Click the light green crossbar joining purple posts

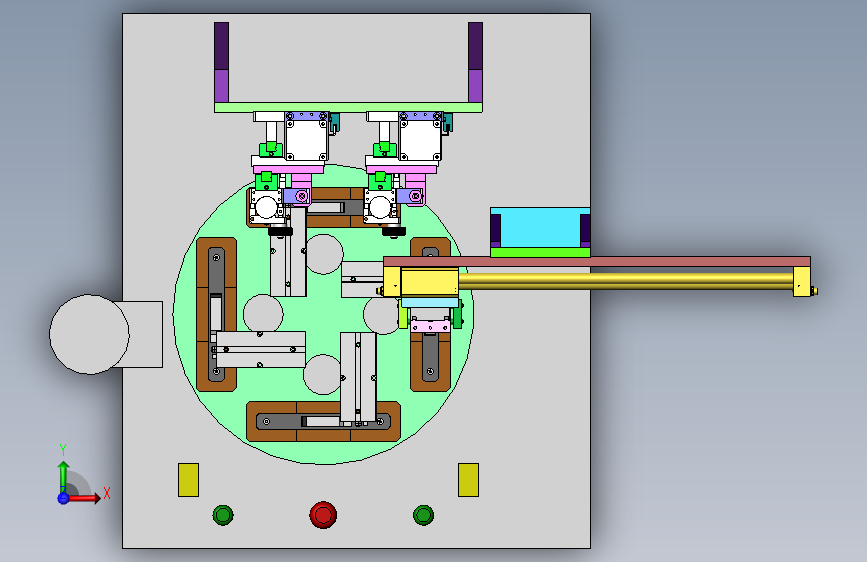[x=348, y=107]
